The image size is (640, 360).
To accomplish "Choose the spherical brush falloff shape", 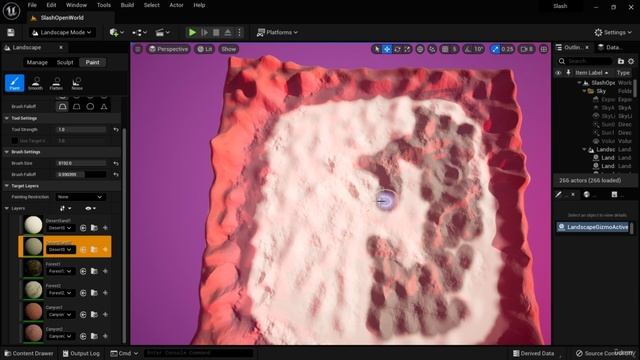I will [x=90, y=107].
